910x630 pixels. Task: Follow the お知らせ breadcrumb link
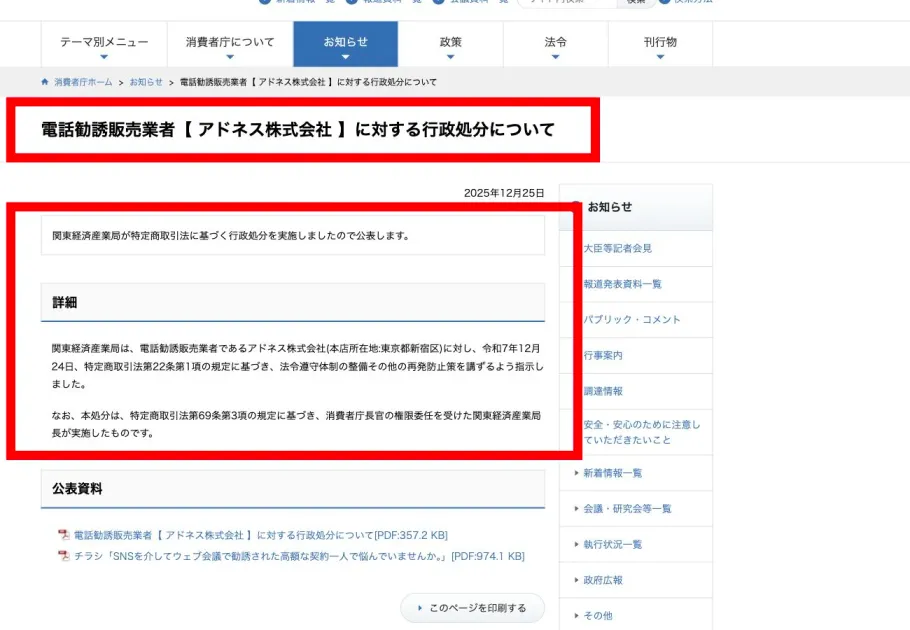[146, 82]
